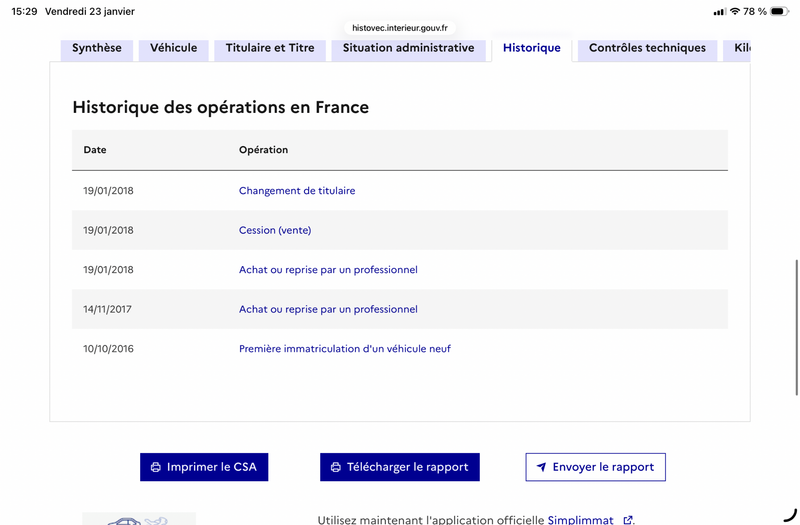
Task: Tap the histovec.interieur.gouv.fr address bar
Action: pyautogui.click(x=400, y=28)
